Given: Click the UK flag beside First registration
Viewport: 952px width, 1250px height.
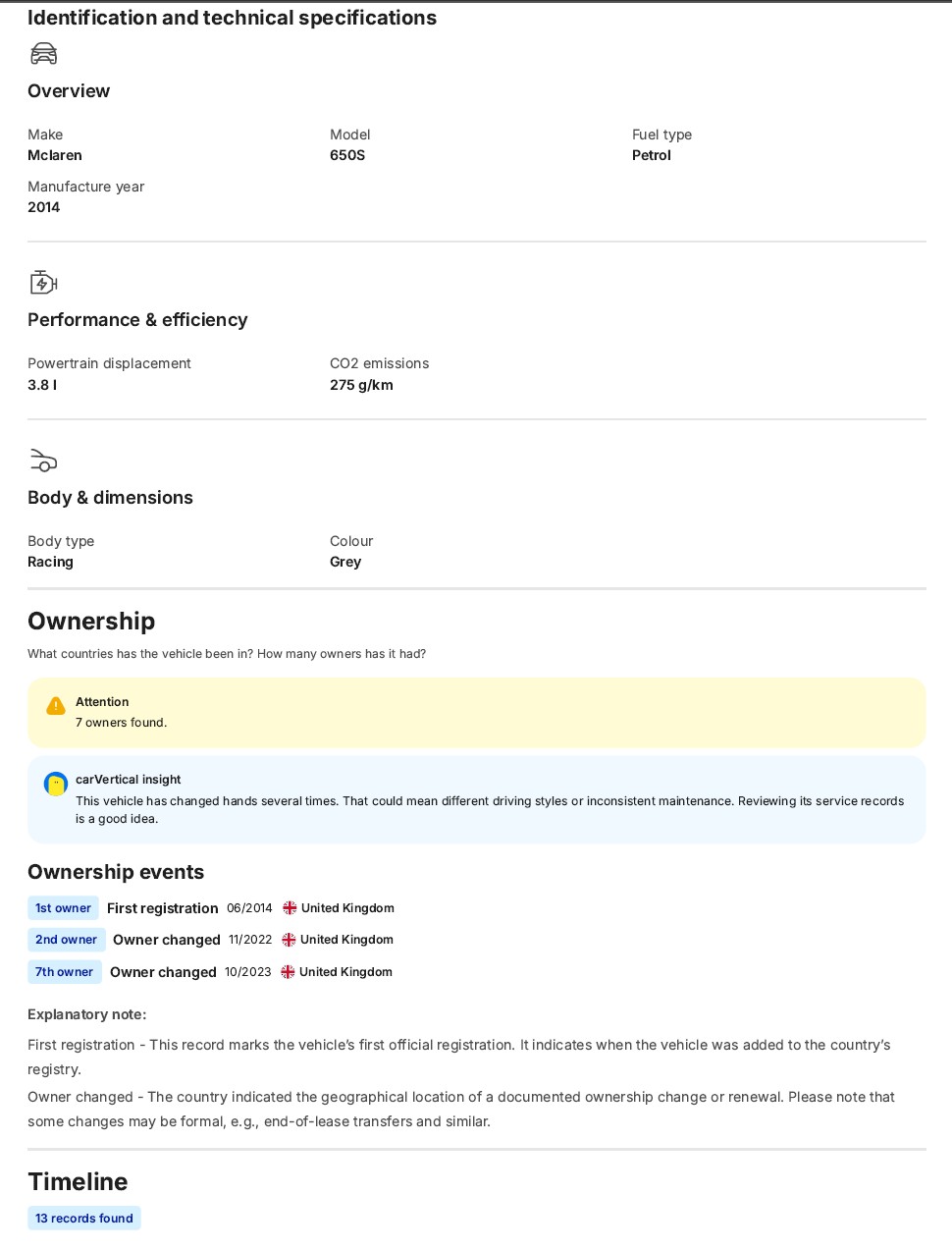Looking at the screenshot, I should click(290, 908).
